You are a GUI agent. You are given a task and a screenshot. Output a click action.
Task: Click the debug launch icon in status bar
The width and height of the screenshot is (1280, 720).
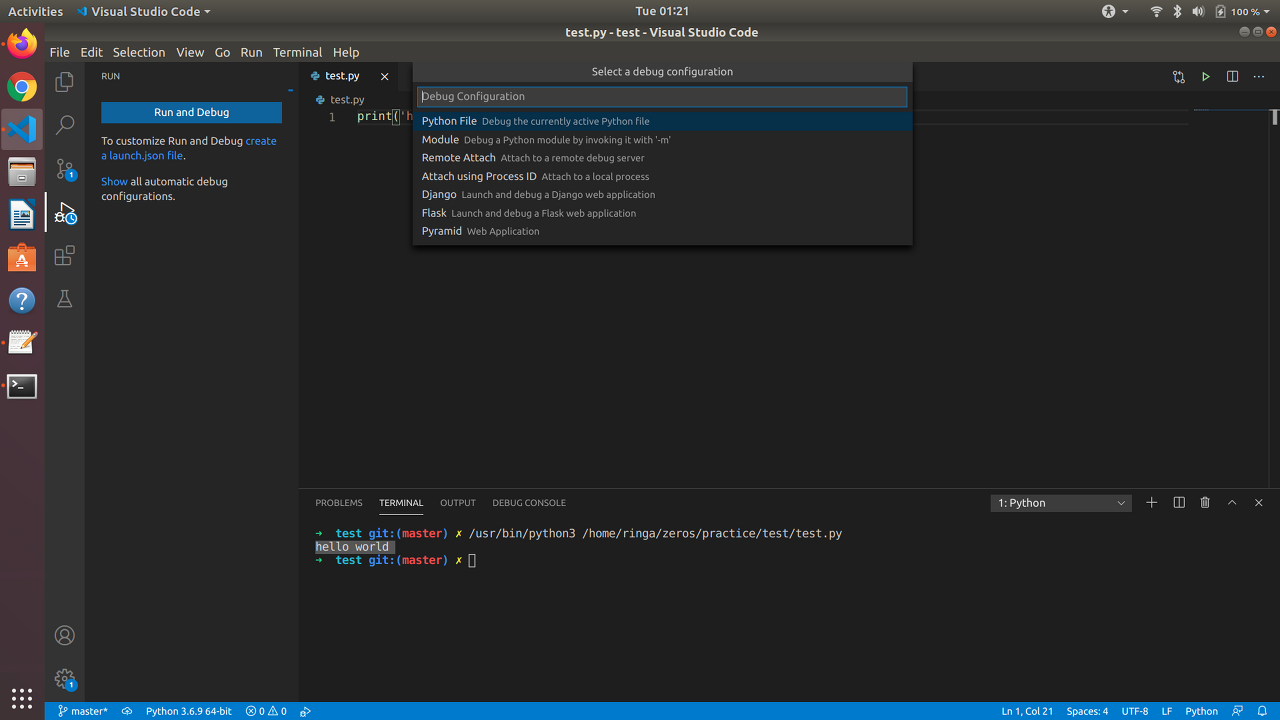pos(306,711)
